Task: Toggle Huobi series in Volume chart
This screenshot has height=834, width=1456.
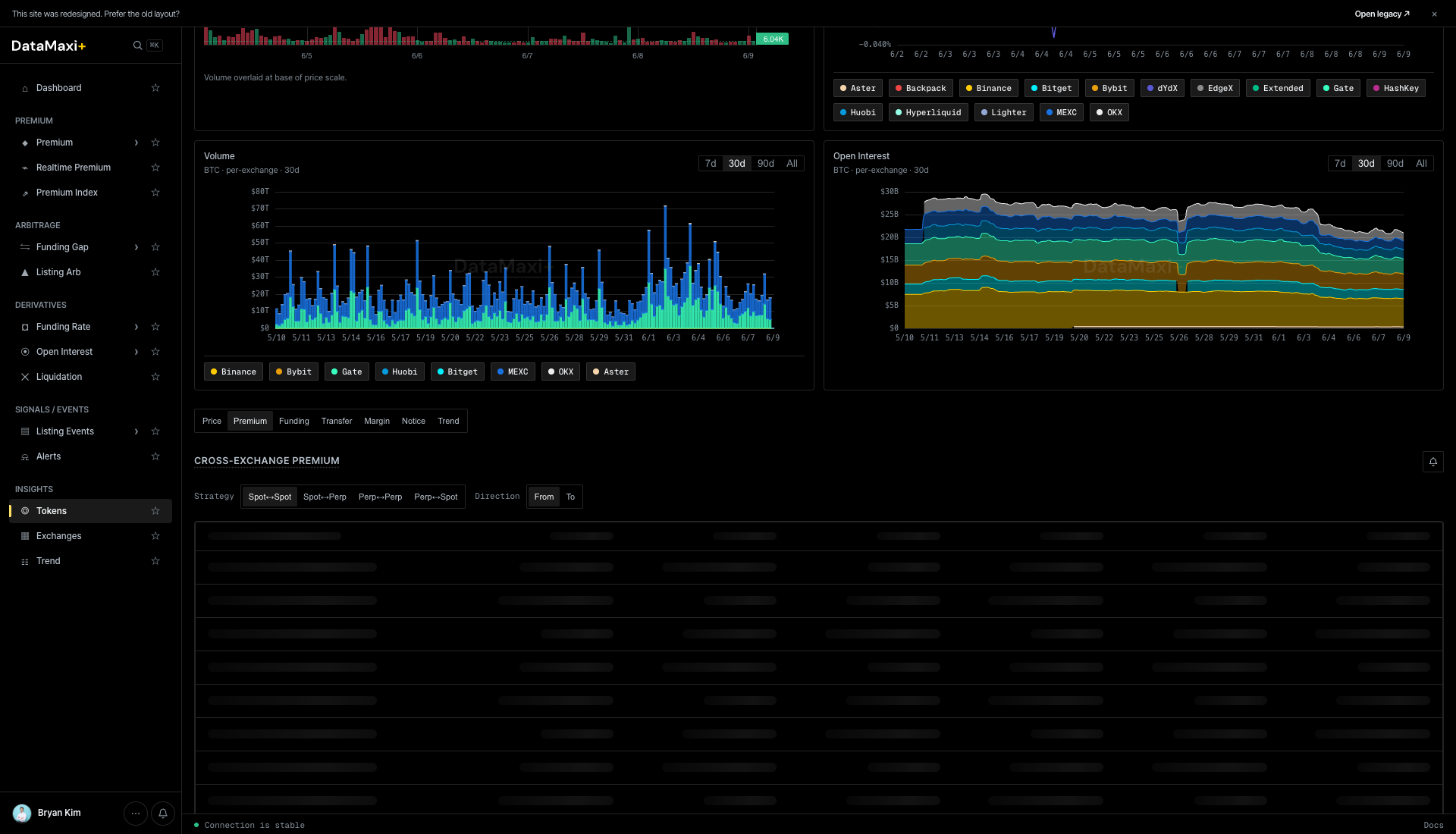Action: 400,372
